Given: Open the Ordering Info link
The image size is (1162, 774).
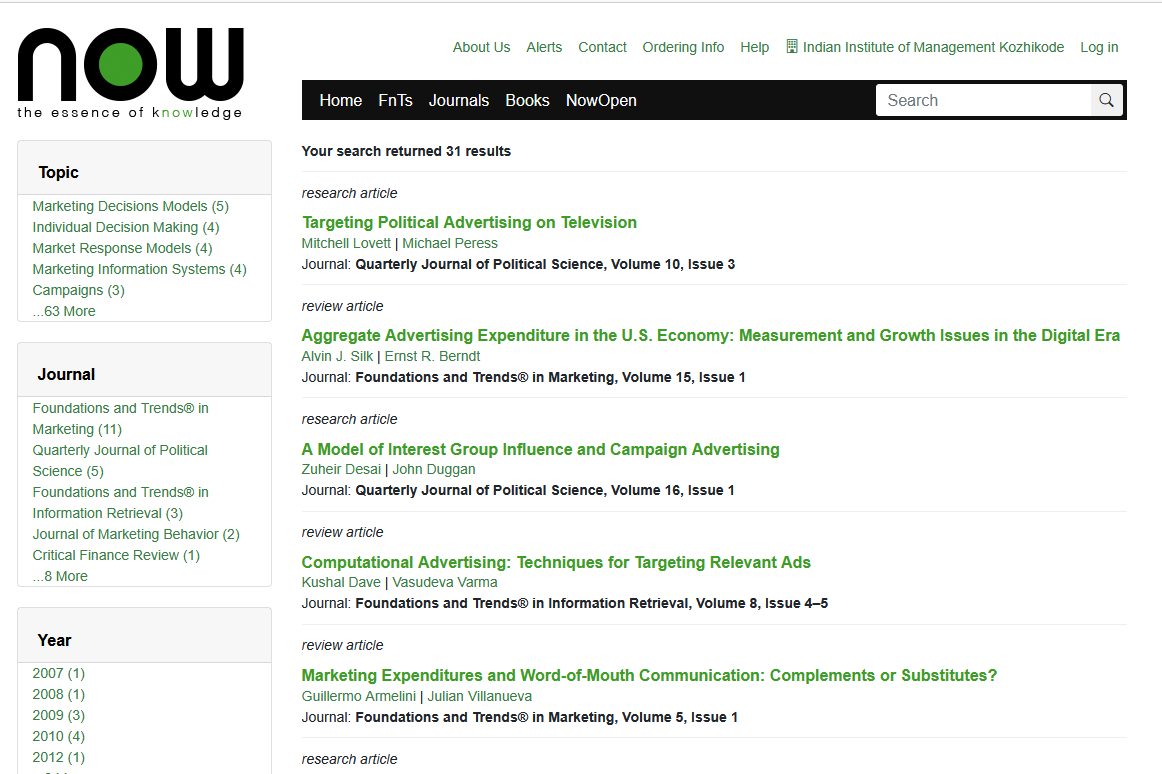Looking at the screenshot, I should (683, 47).
